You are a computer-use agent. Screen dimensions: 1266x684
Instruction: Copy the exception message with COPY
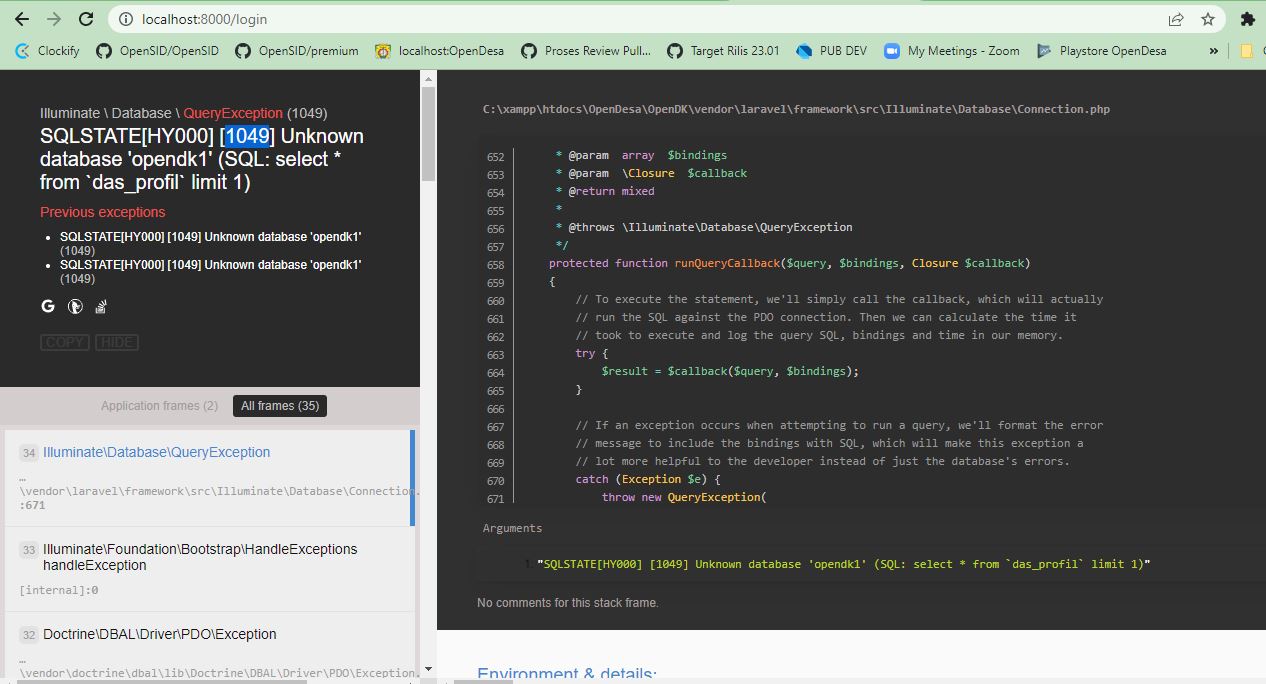(x=64, y=342)
